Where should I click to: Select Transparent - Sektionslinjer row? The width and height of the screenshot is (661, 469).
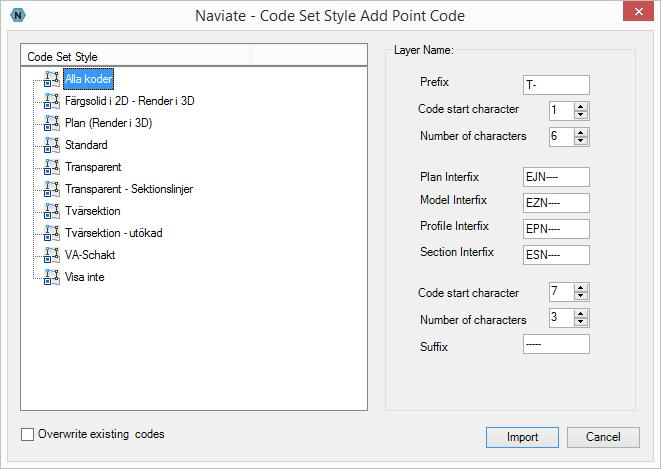coord(129,189)
